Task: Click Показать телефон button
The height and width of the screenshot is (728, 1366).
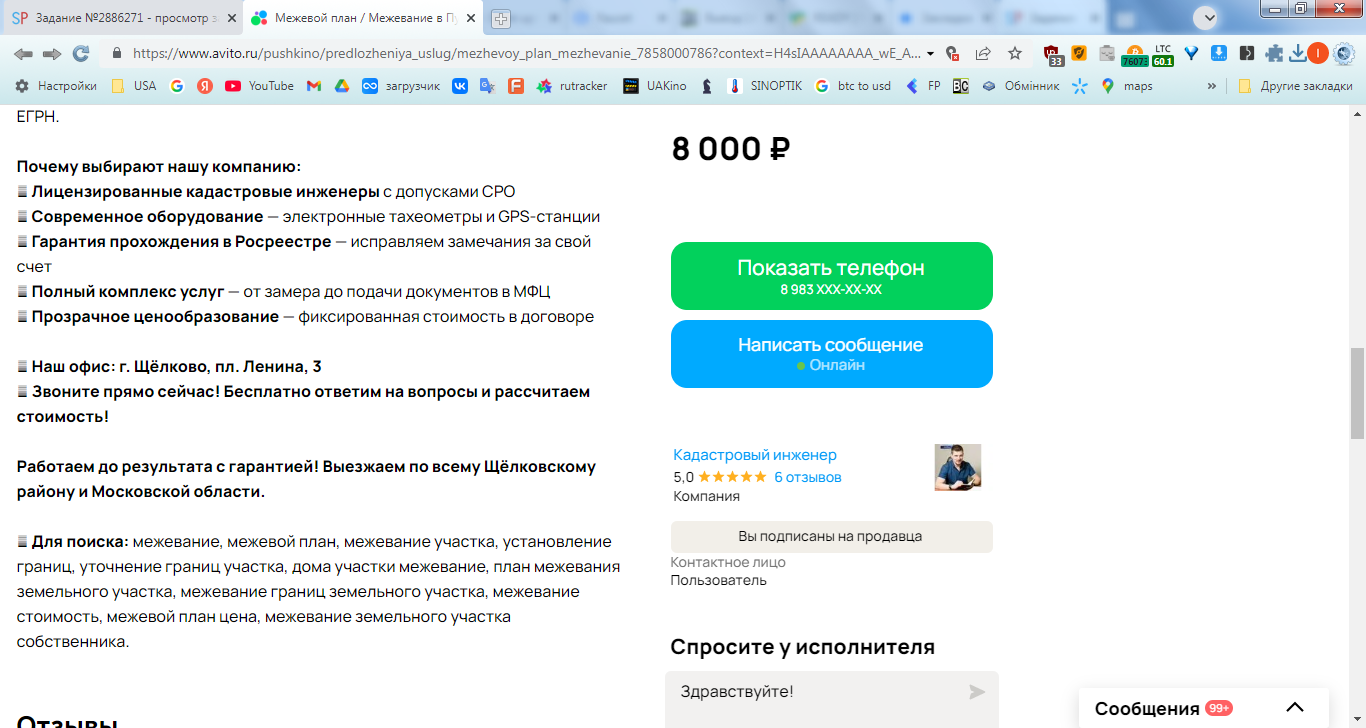Action: coord(831,276)
